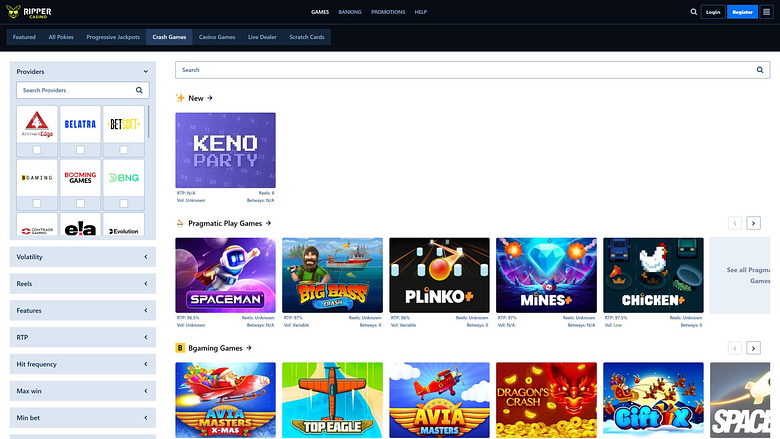Open the Top Eagle game thumbnail
The image size is (780, 439).
(332, 400)
